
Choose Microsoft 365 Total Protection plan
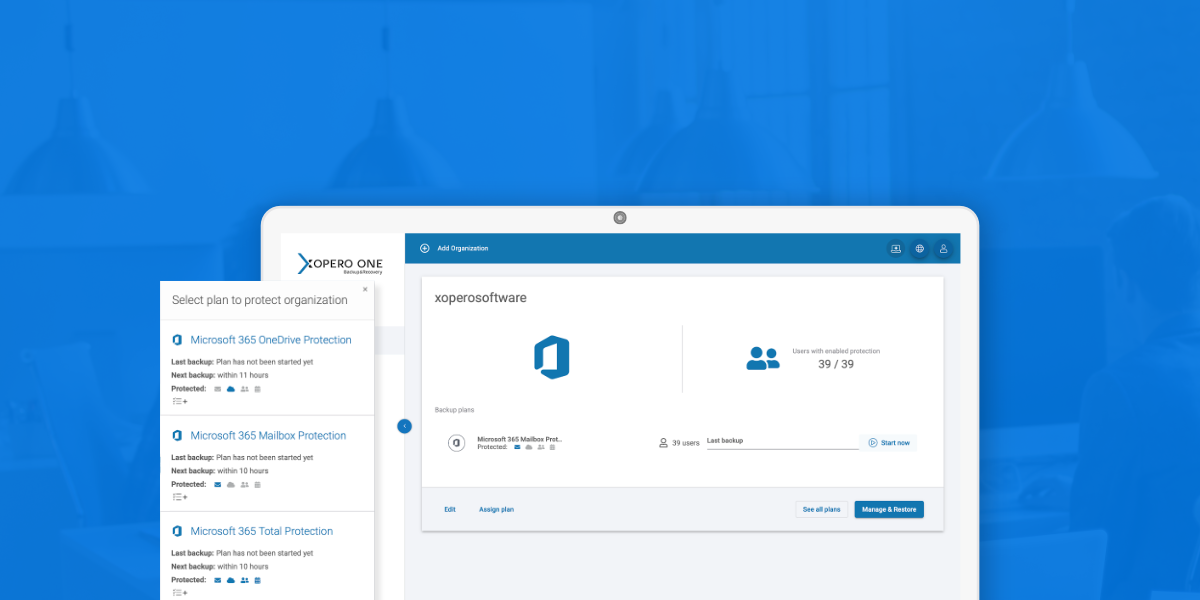(261, 531)
